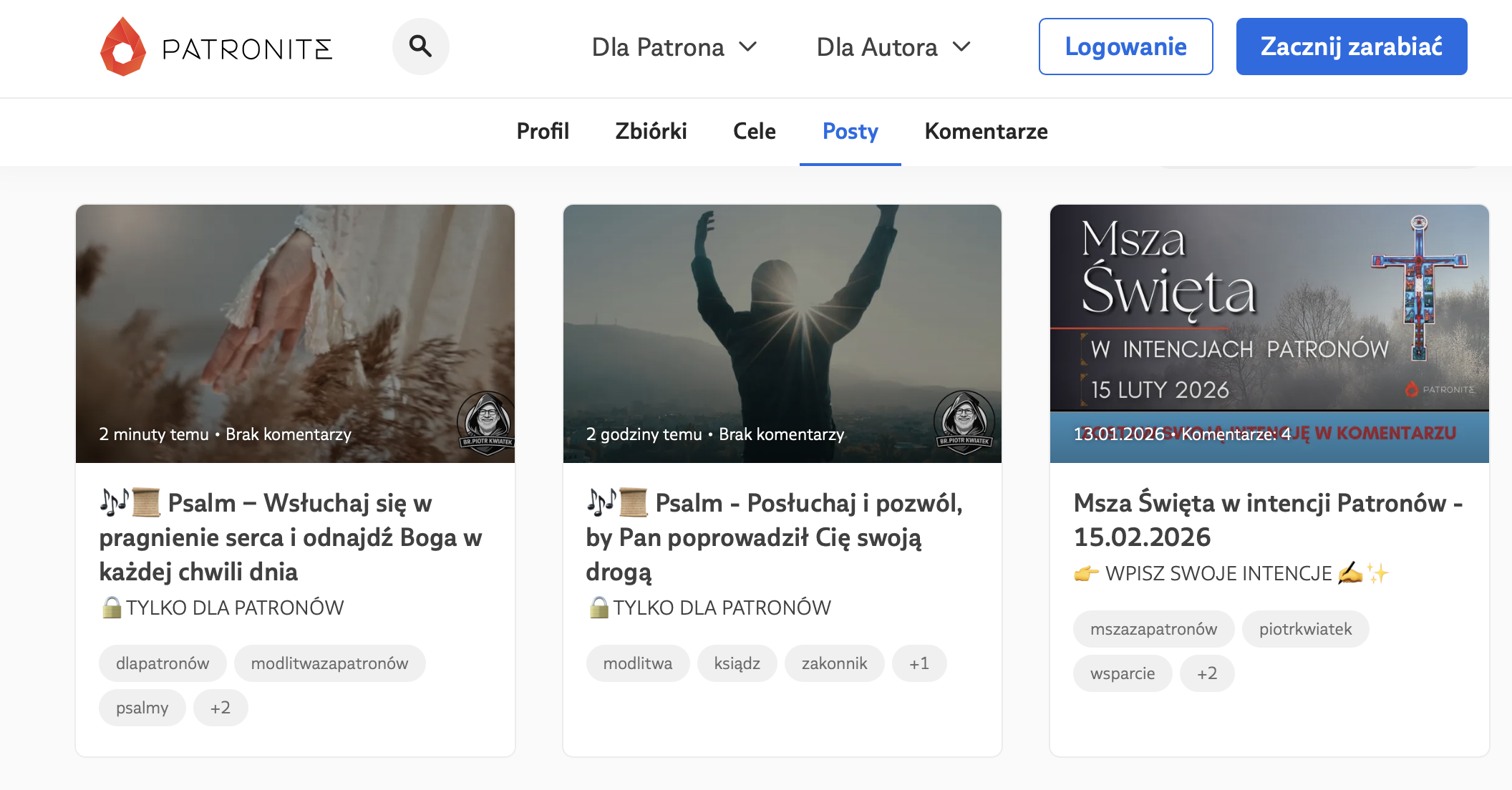The image size is (1512, 790).
Task: Click the Logowanie button
Action: [x=1125, y=46]
